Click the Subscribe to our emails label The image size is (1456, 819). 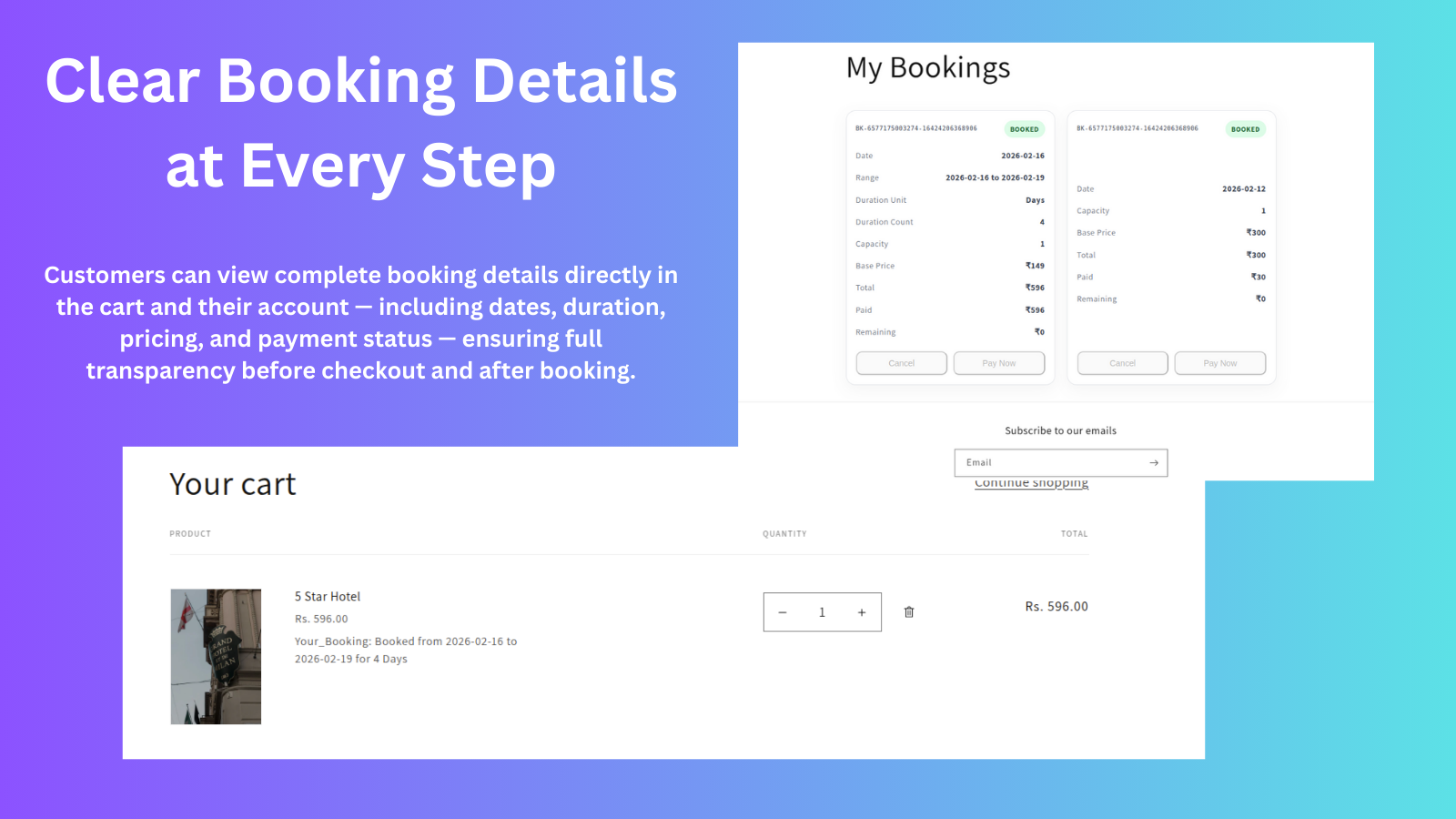pyautogui.click(x=1059, y=430)
